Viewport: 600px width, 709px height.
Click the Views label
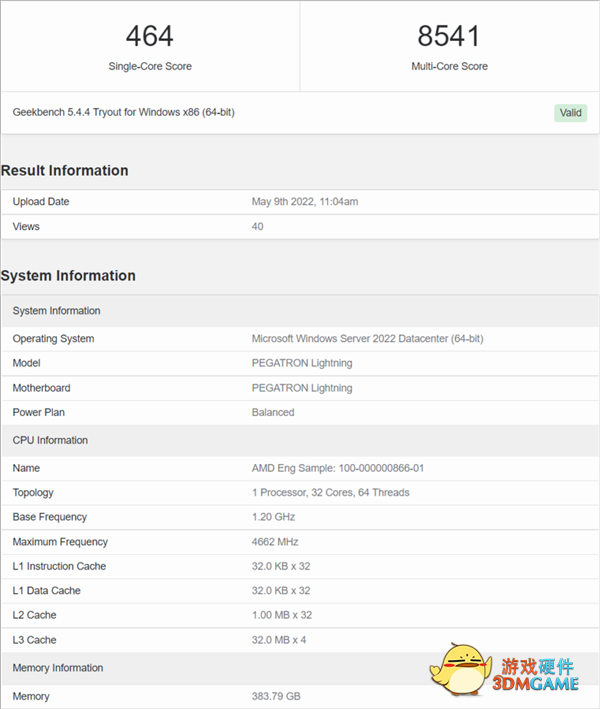click(26, 227)
